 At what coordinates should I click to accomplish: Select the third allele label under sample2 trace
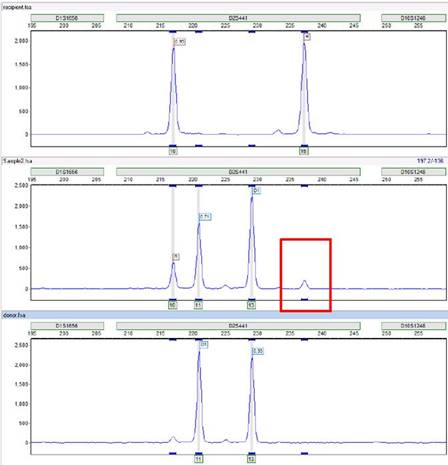pos(251,305)
